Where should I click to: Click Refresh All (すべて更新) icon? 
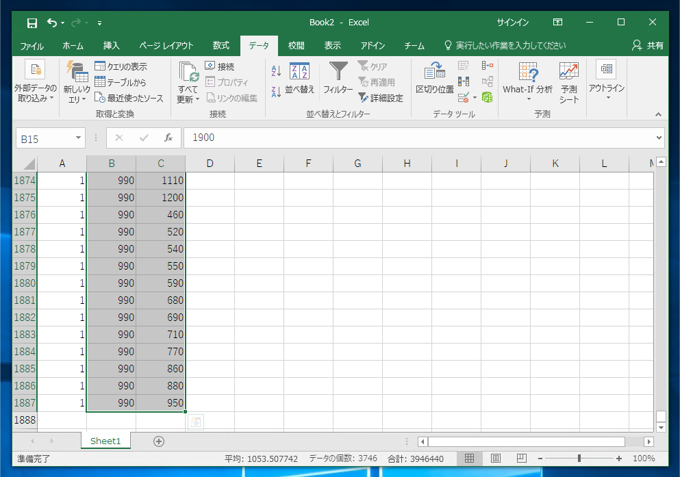(188, 72)
